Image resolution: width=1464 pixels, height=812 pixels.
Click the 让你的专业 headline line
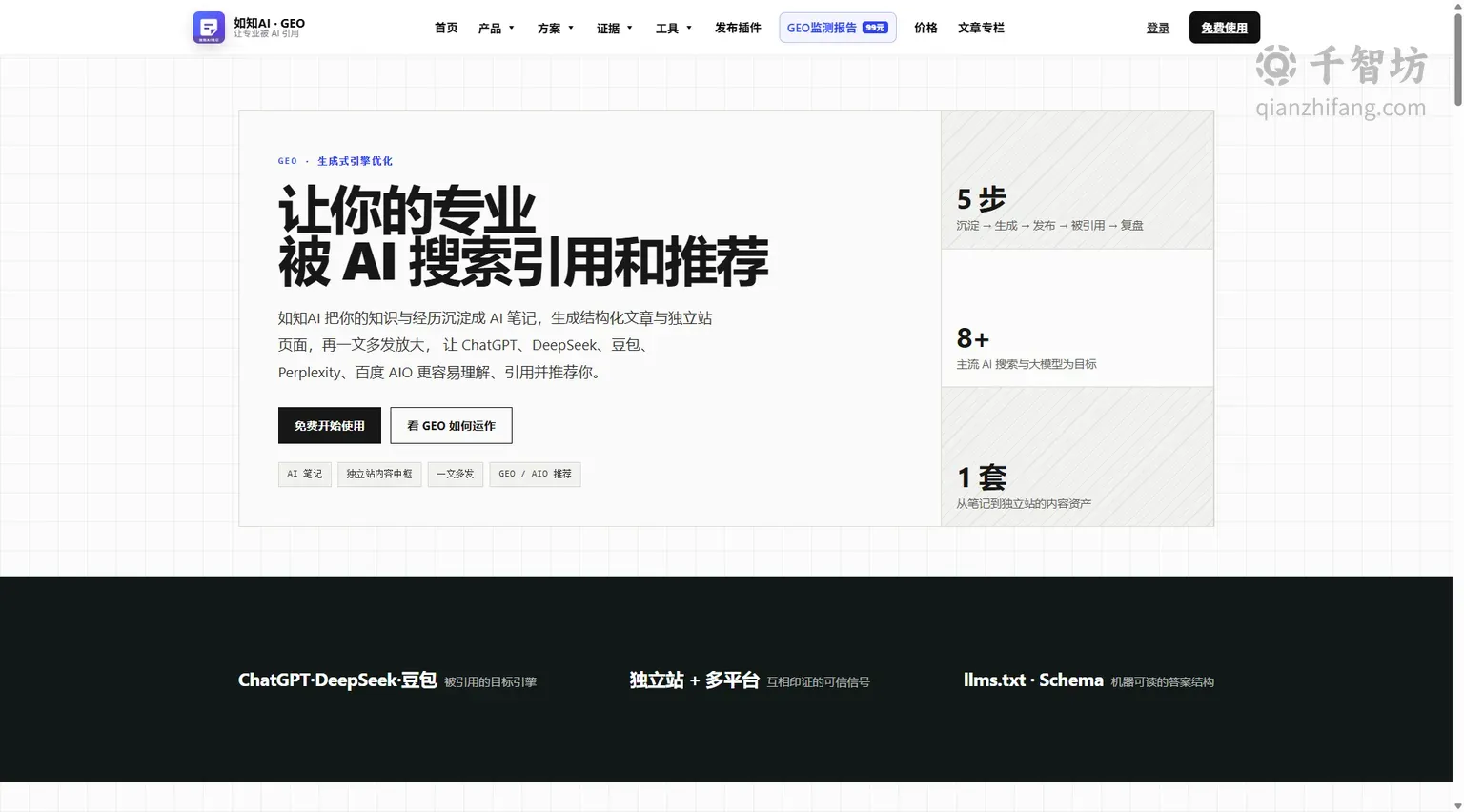click(407, 210)
